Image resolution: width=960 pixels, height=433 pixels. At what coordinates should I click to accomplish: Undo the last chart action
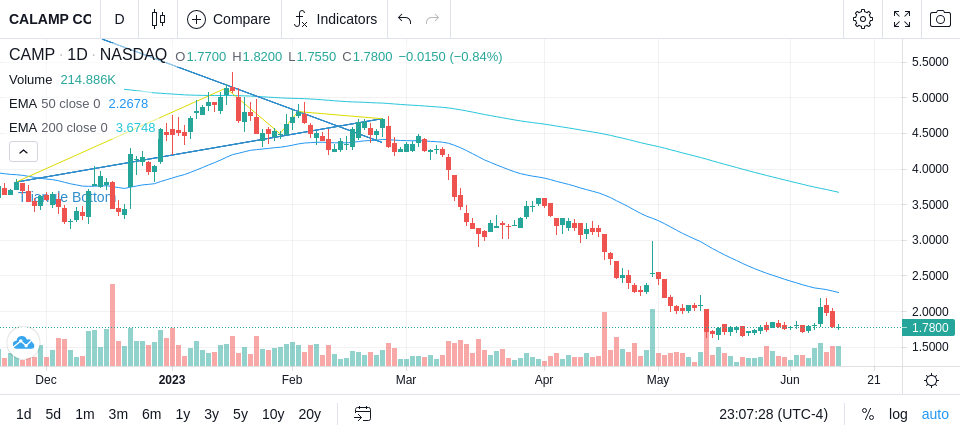[x=404, y=19]
